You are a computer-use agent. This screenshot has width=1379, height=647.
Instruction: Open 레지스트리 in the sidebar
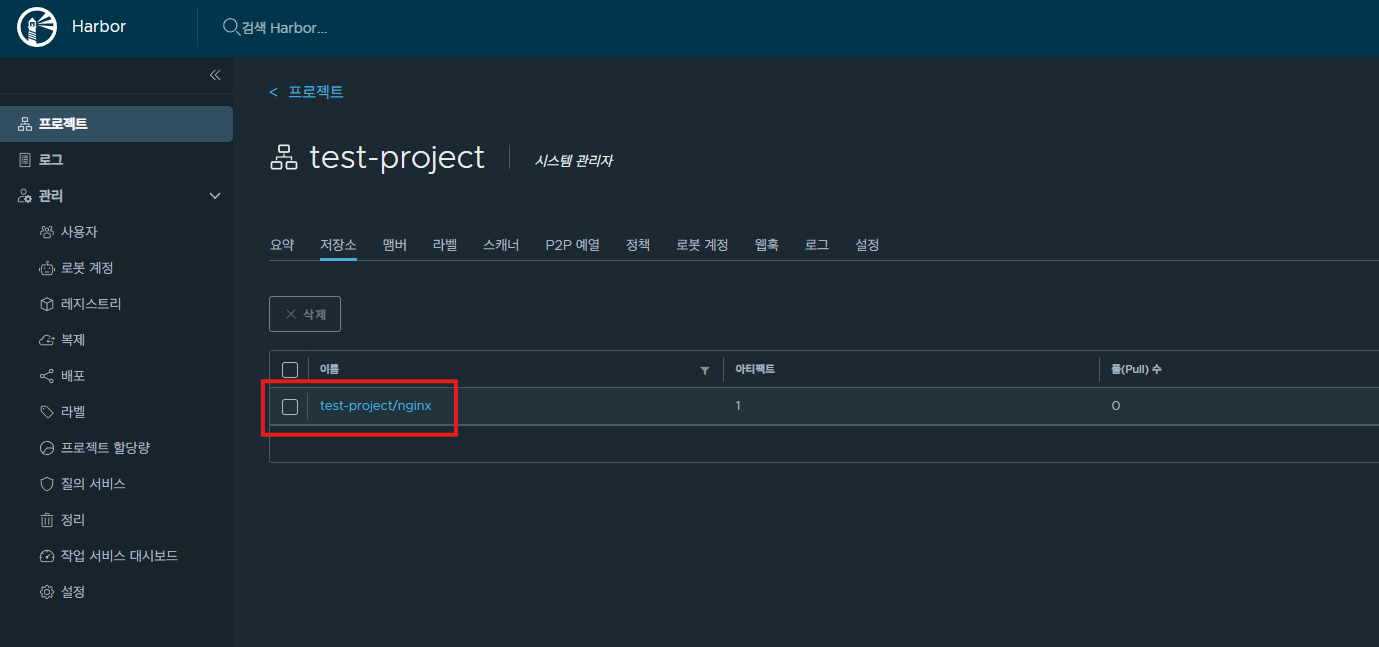click(91, 304)
